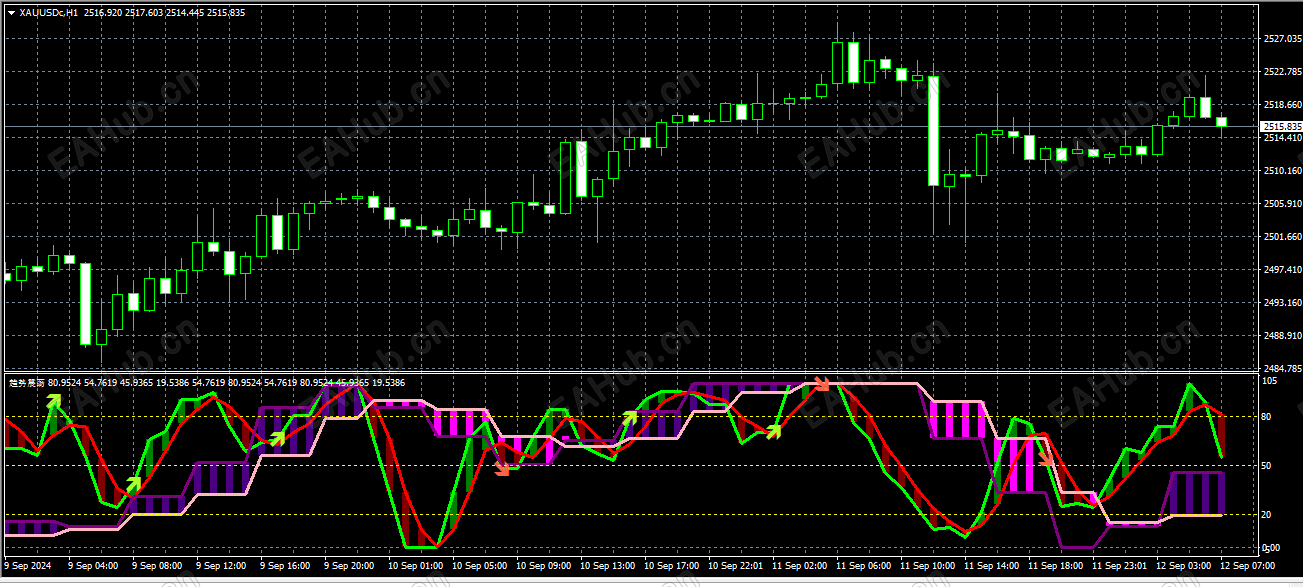Click price axis label 2488.910
The height and width of the screenshot is (587, 1303).
(1282, 336)
